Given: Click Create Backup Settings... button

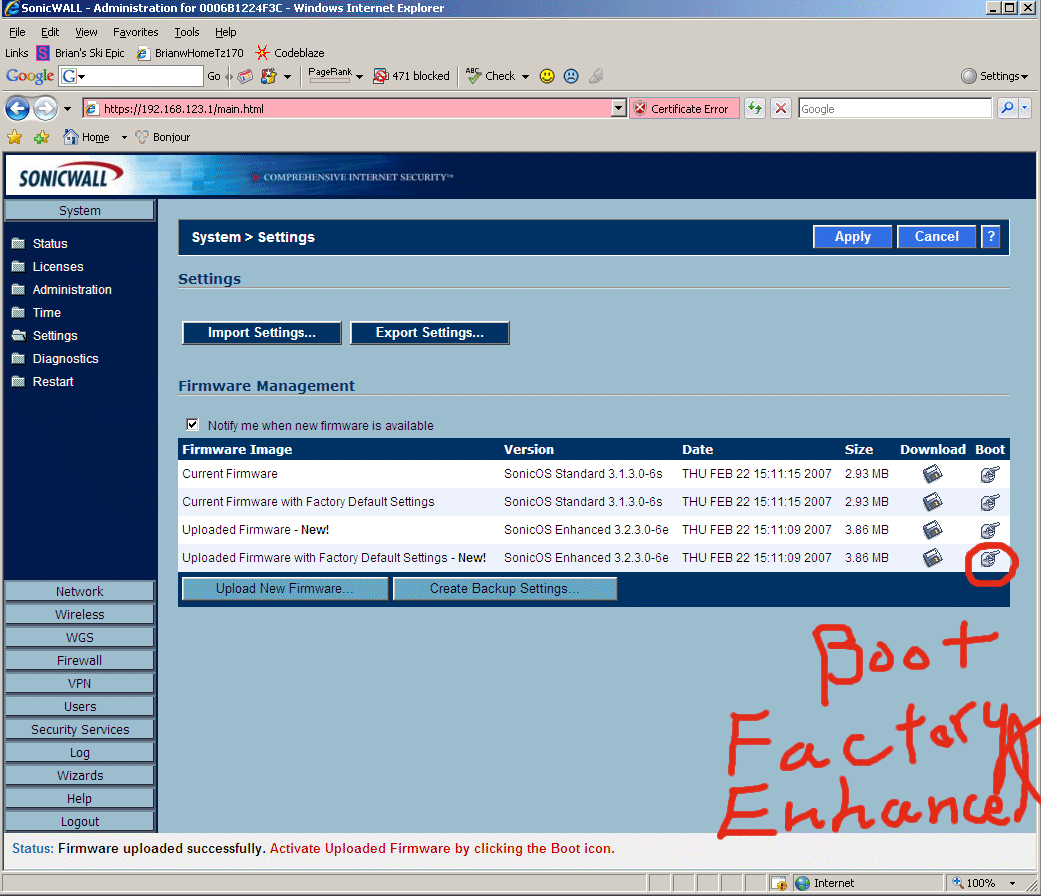Looking at the screenshot, I should pos(505,588).
